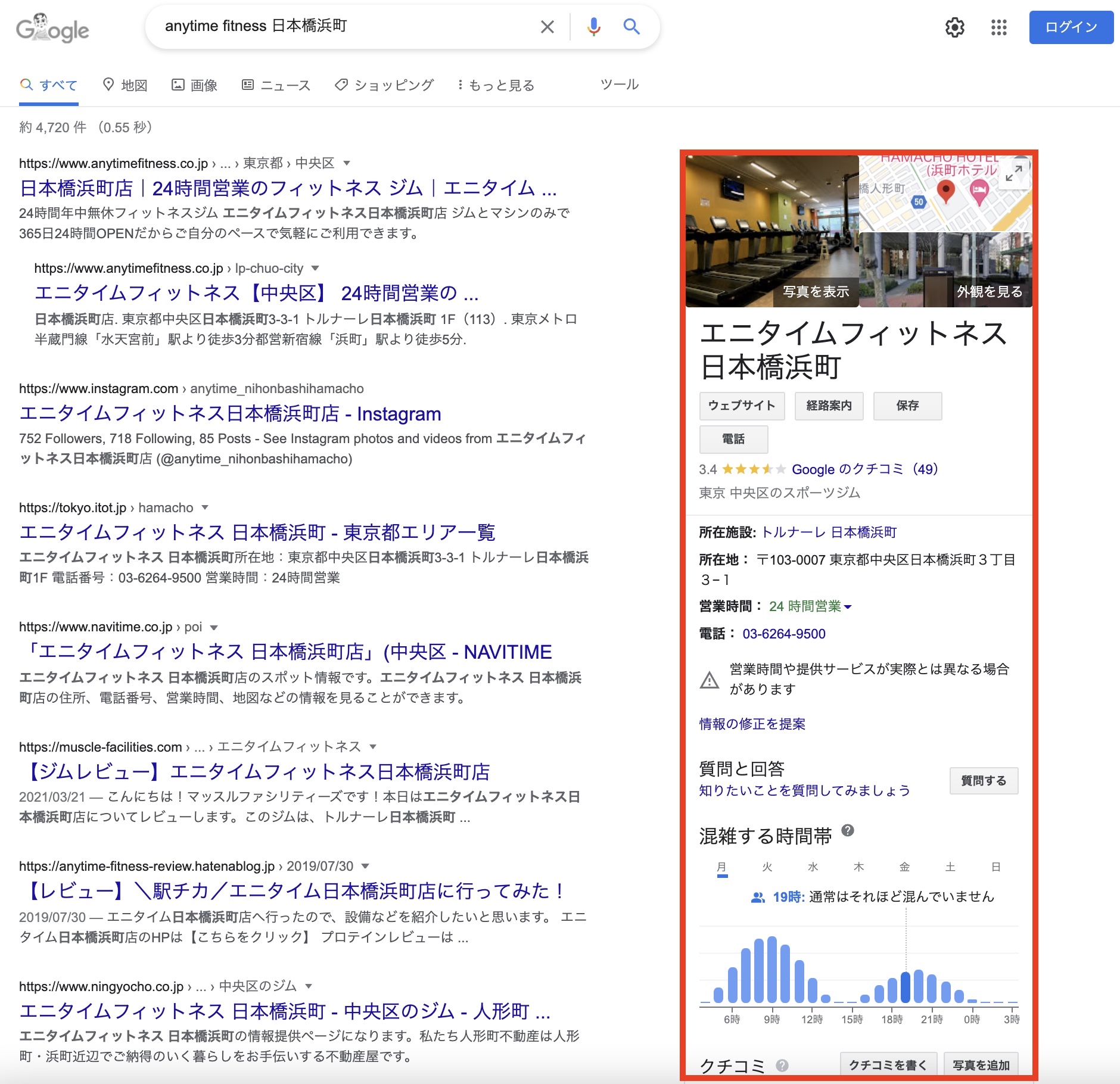Click the 電話 call button
1120x1084 pixels.
(x=733, y=439)
